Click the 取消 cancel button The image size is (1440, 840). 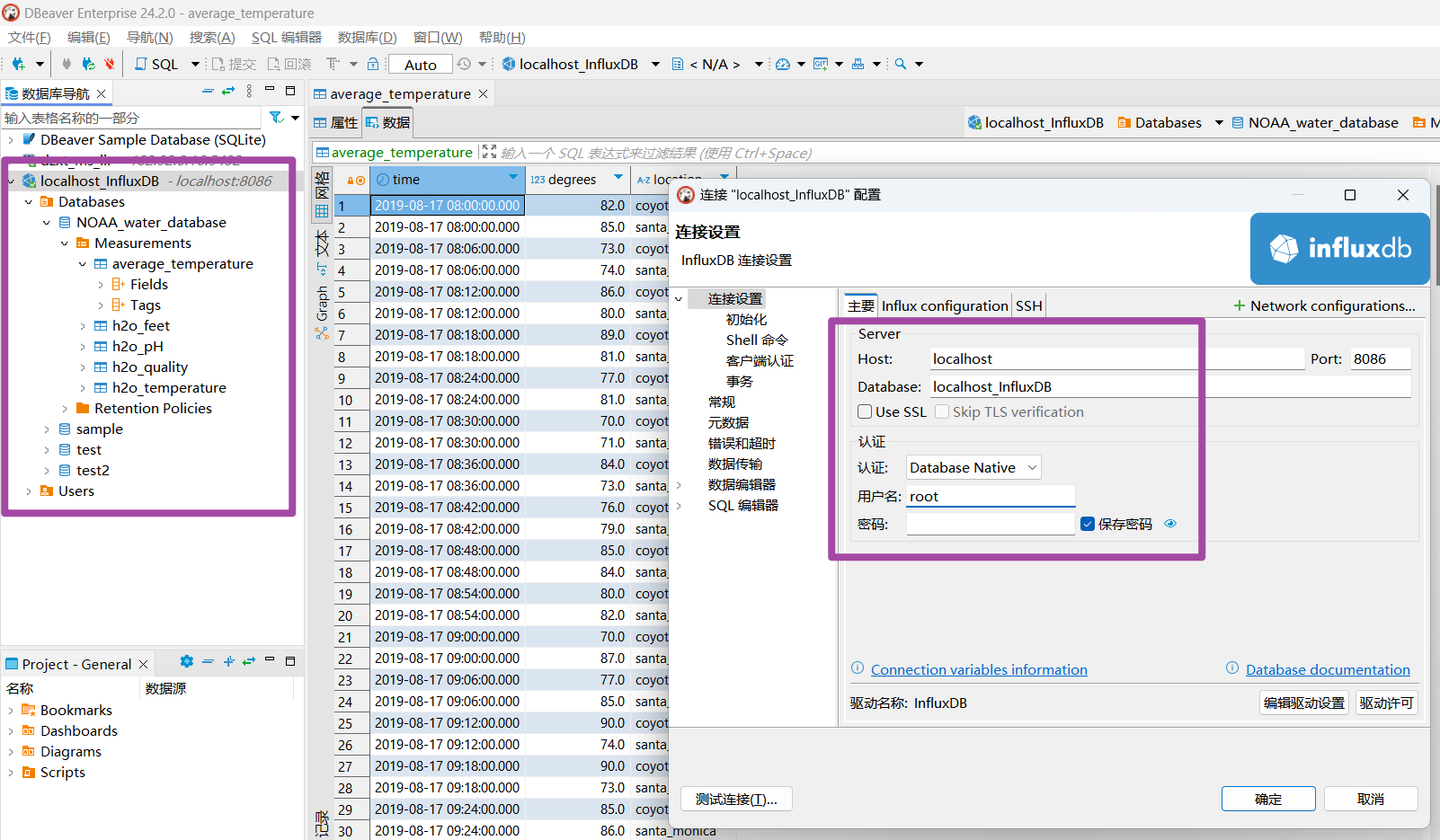pyautogui.click(x=1371, y=799)
